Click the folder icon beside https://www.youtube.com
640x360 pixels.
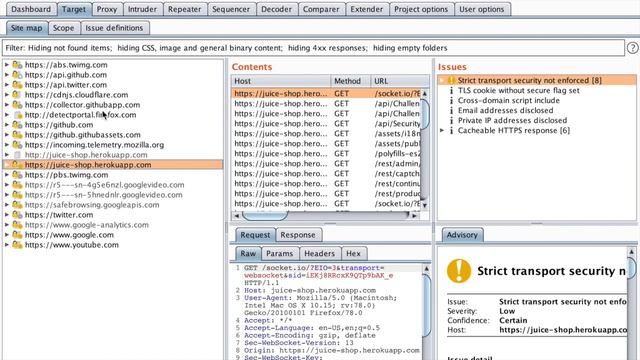click(x=17, y=245)
